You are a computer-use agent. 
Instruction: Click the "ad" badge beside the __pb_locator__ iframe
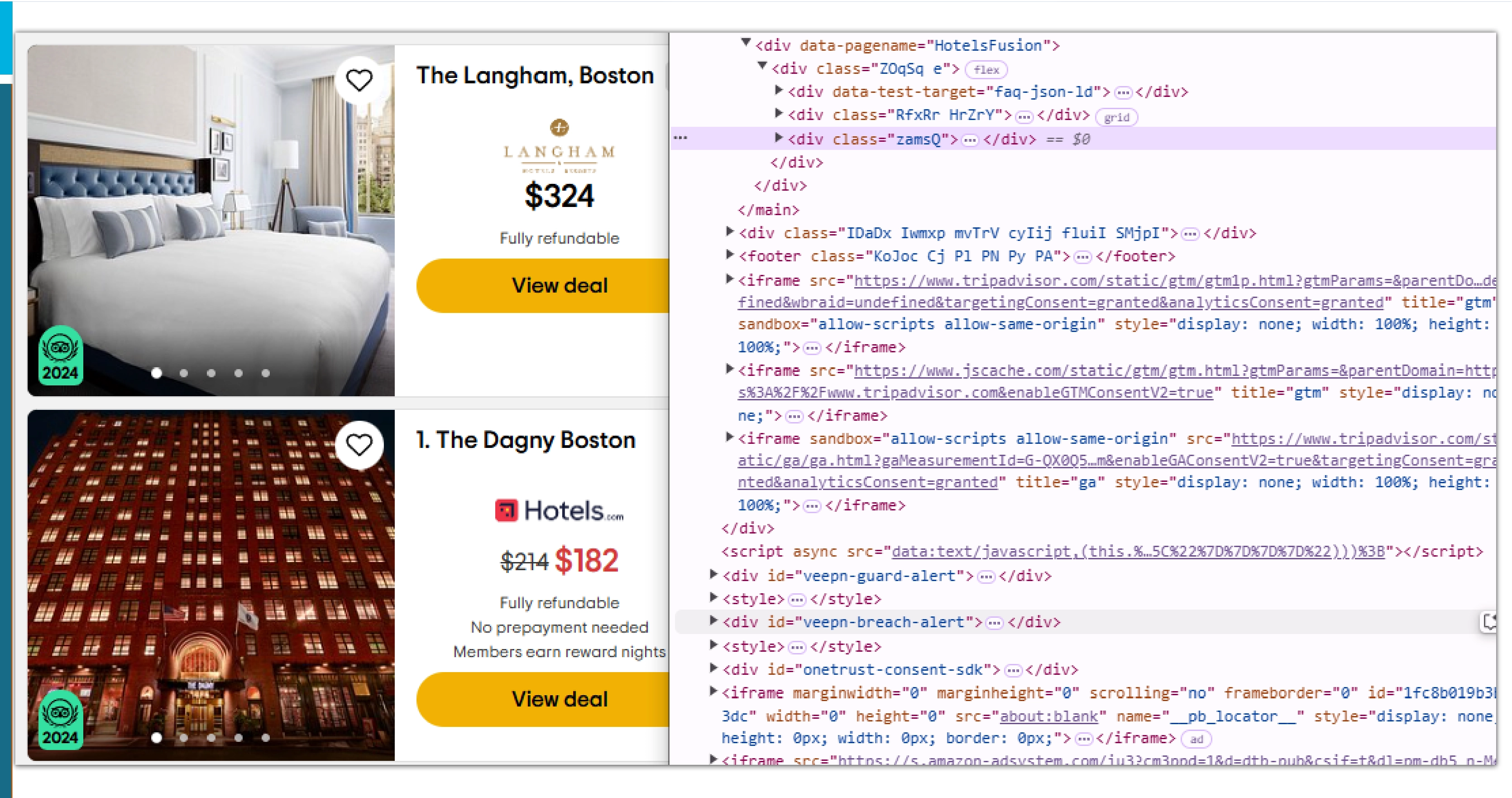[1195, 739]
